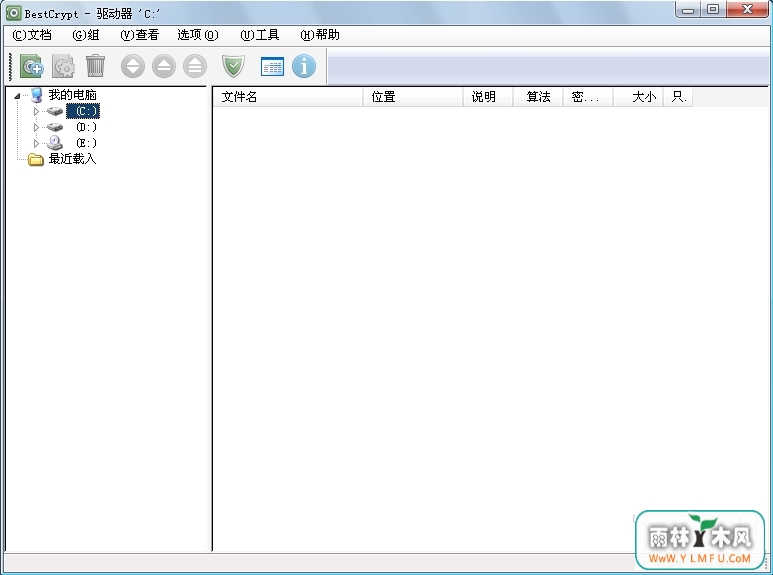This screenshot has height=575, width=773.
Task: Collapse the 我的电脑 tree node
Action: [x=17, y=96]
